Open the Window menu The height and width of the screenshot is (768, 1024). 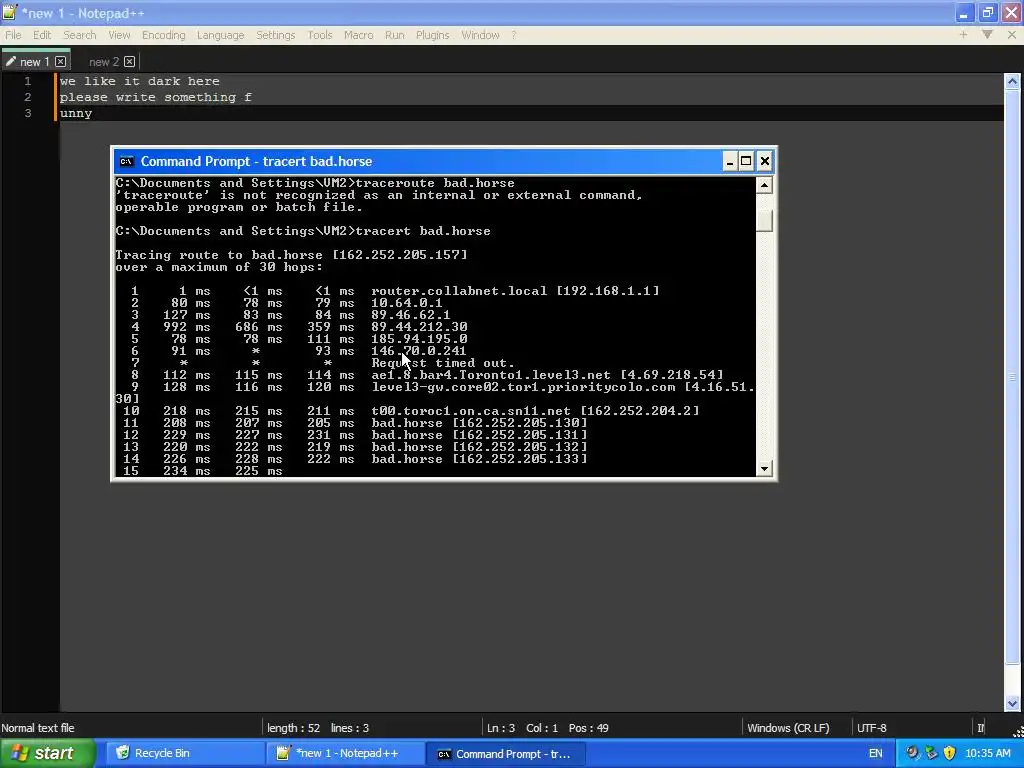(480, 35)
